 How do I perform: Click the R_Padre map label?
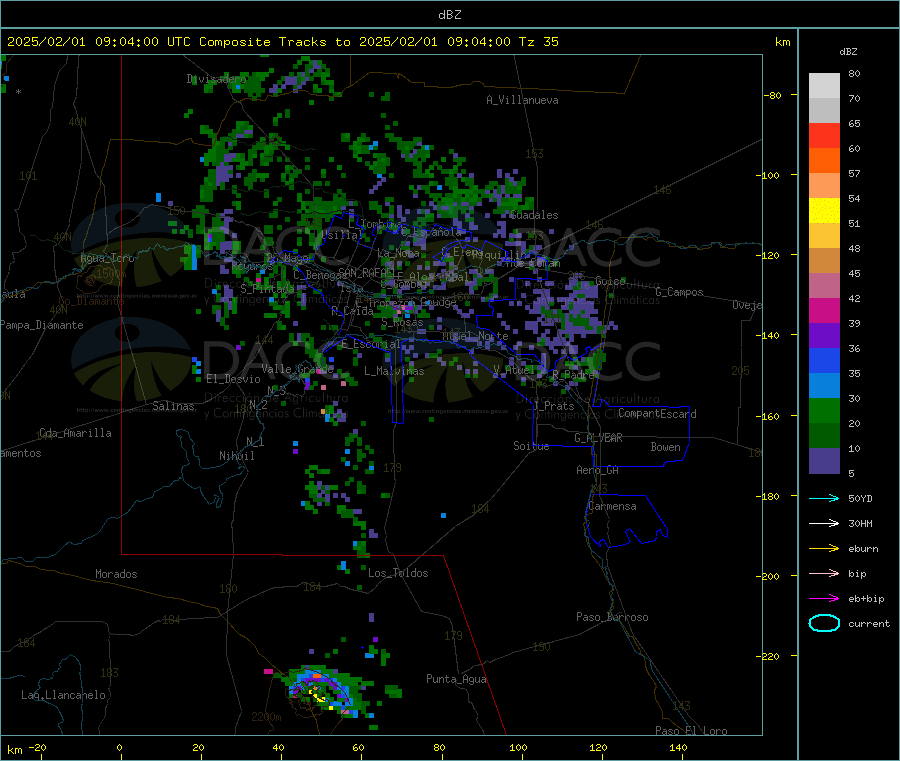(x=573, y=375)
